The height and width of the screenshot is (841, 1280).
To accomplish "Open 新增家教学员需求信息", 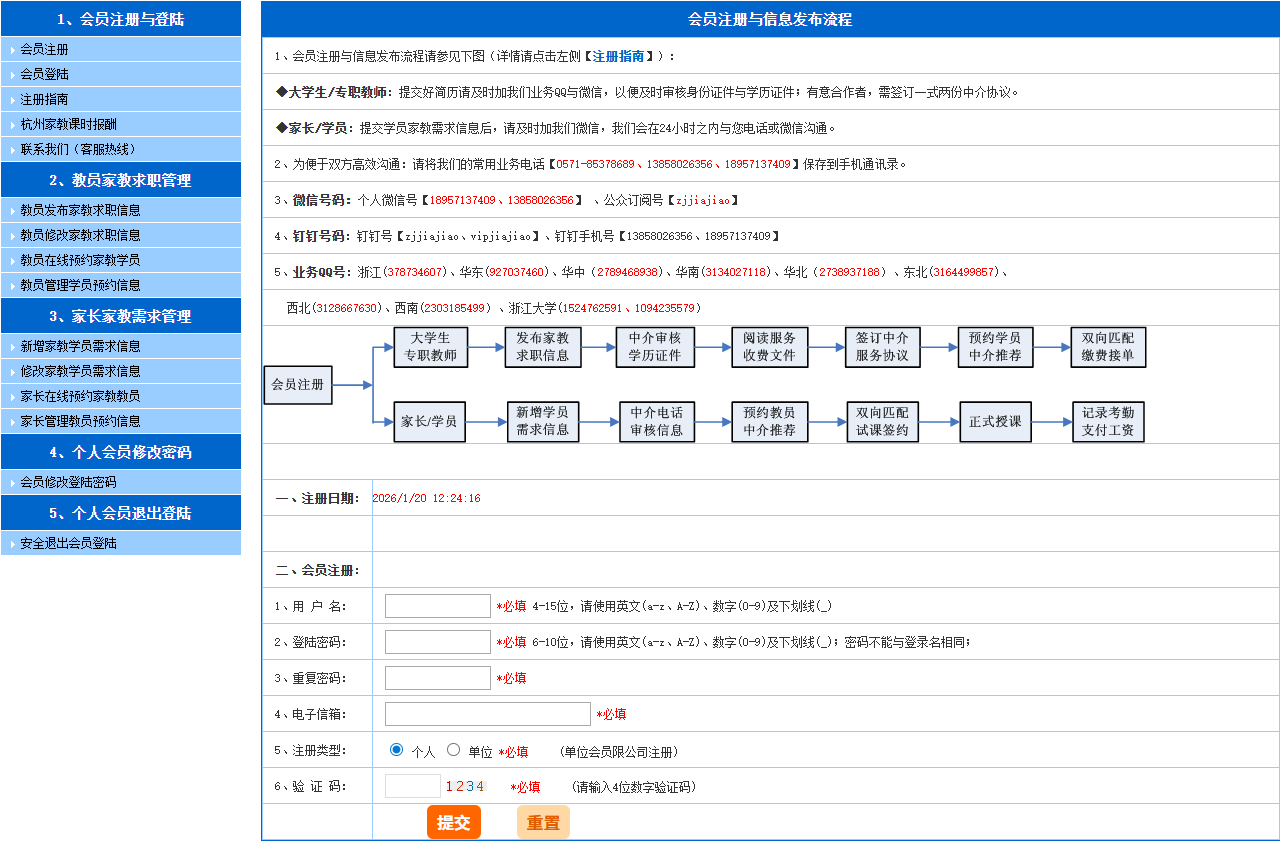I will click(x=80, y=346).
